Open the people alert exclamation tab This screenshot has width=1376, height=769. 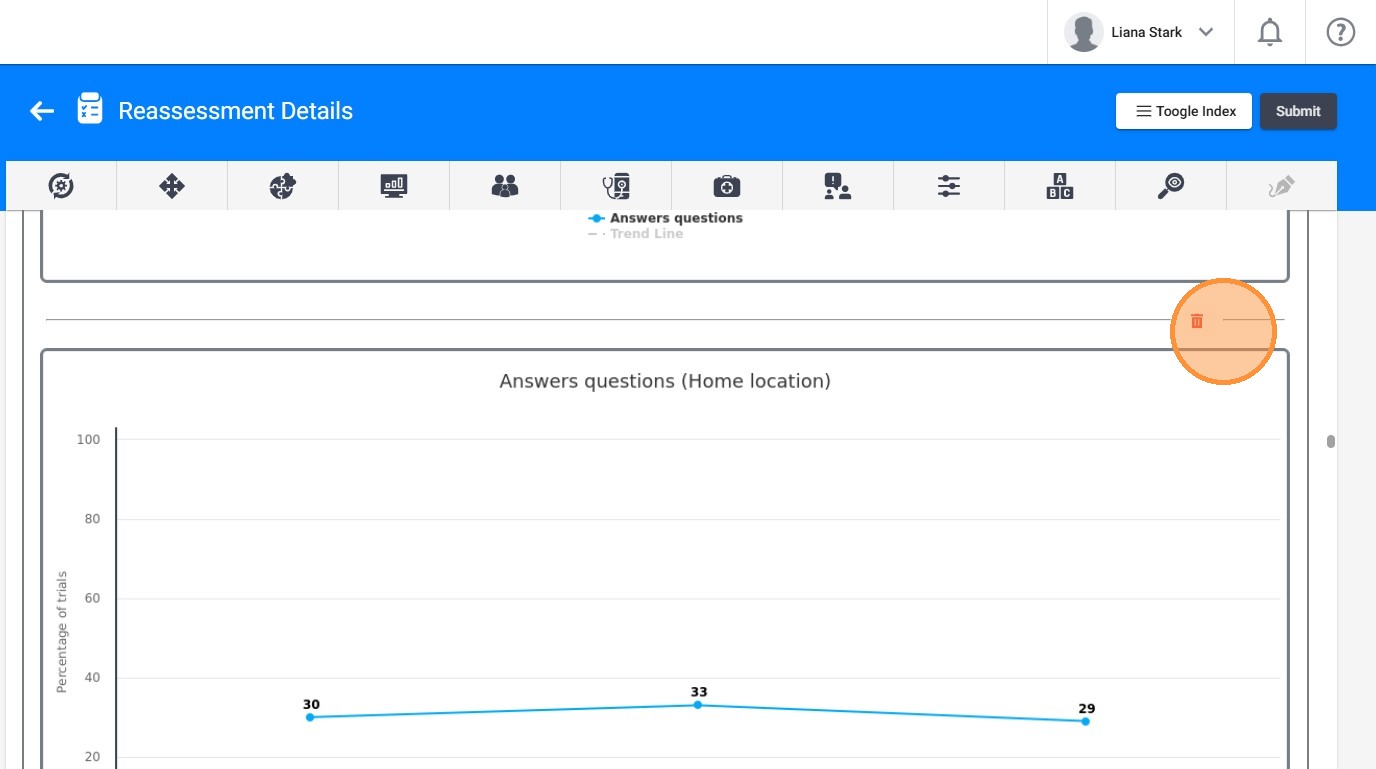(x=838, y=185)
